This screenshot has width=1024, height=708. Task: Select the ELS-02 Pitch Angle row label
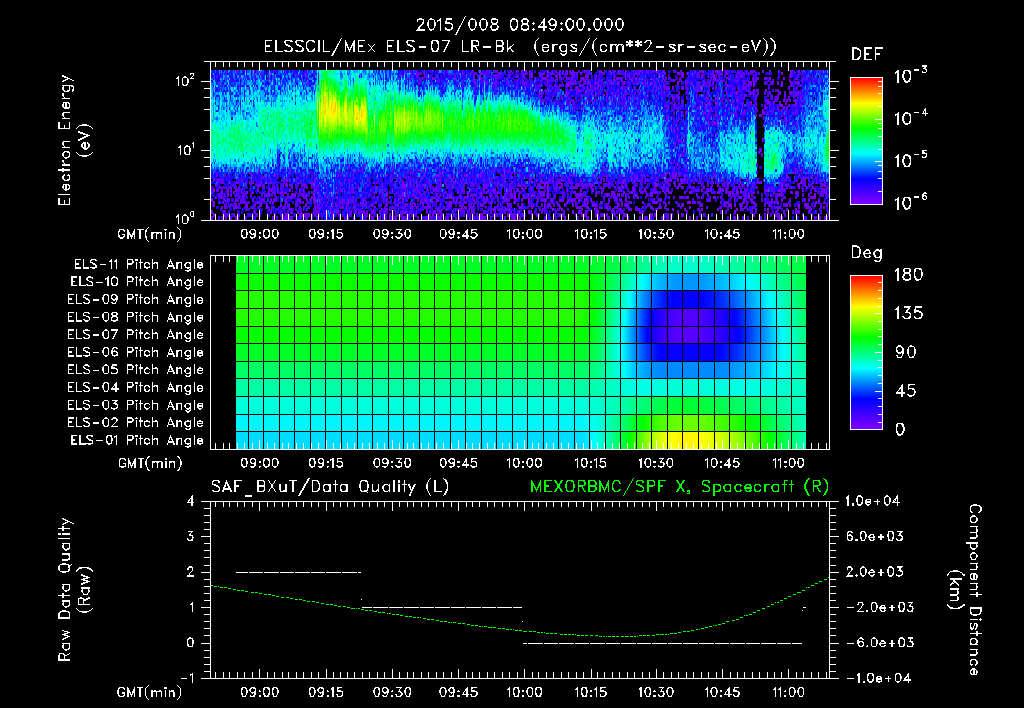(x=136, y=423)
